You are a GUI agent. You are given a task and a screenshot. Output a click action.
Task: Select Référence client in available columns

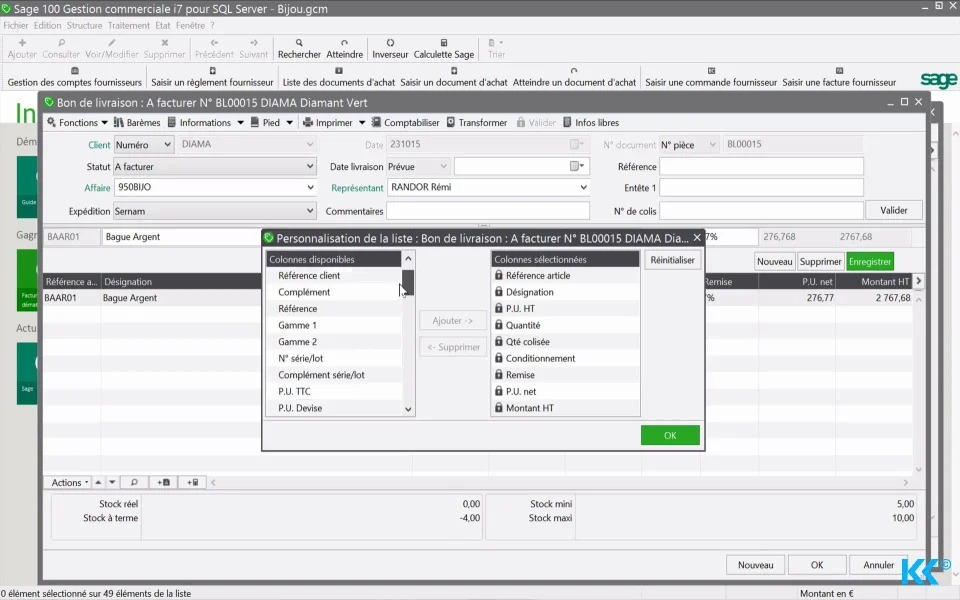pyautogui.click(x=334, y=276)
